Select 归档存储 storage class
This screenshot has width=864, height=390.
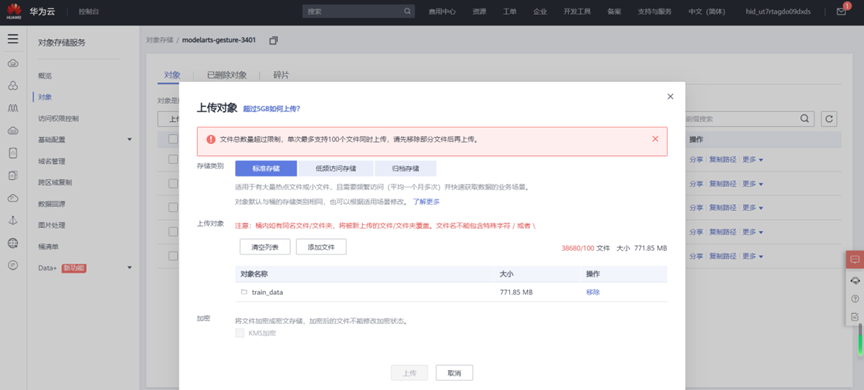[405, 169]
